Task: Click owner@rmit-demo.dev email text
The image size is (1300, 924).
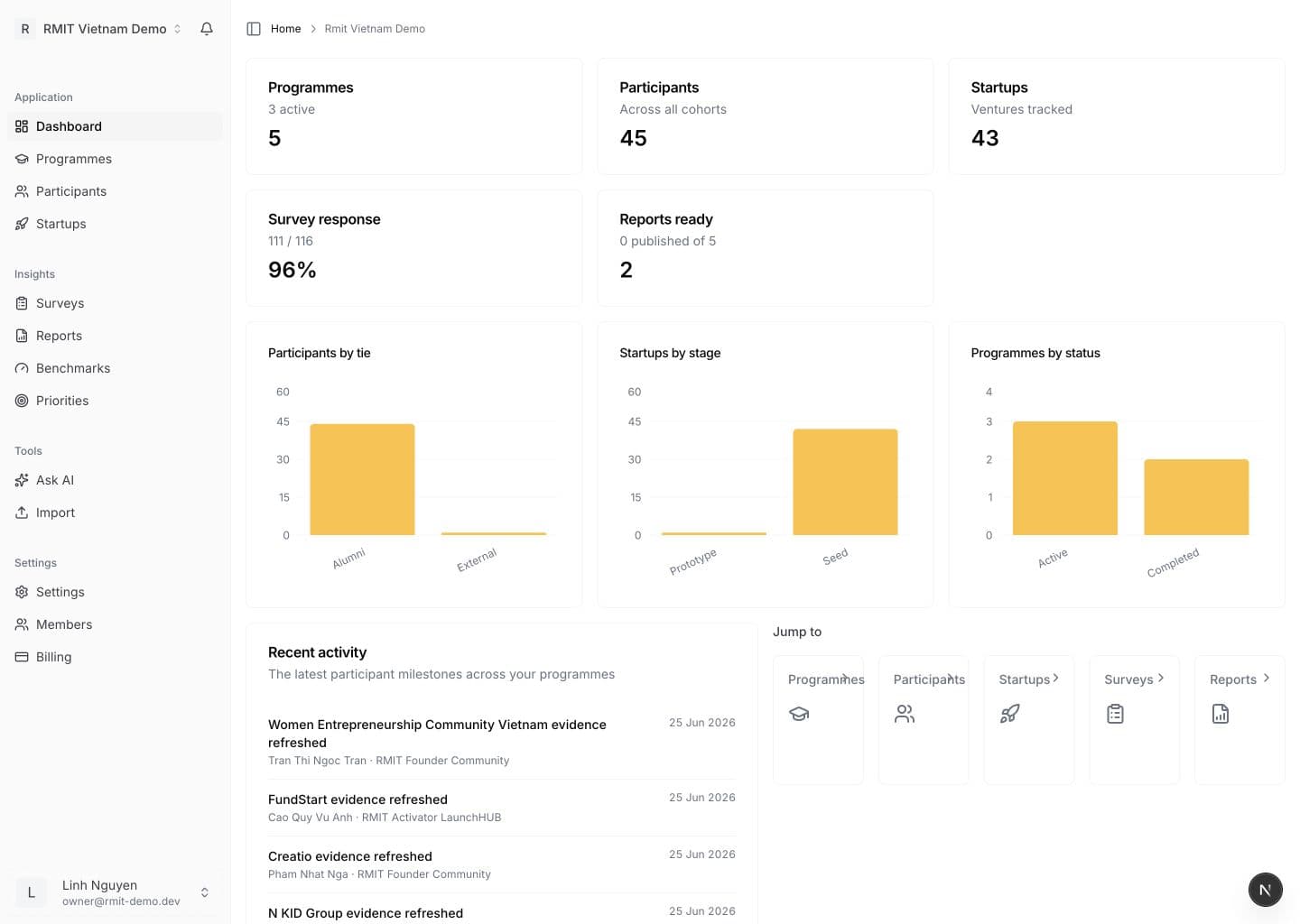Action: (x=121, y=901)
